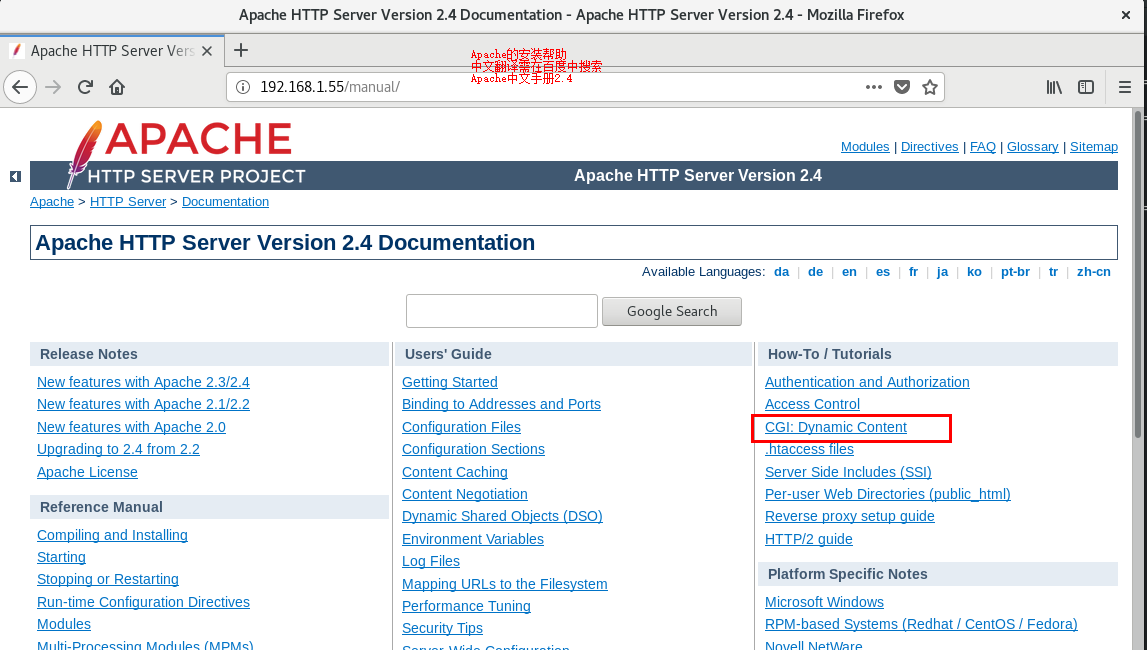Open Reverse proxy setup guide

tap(849, 516)
